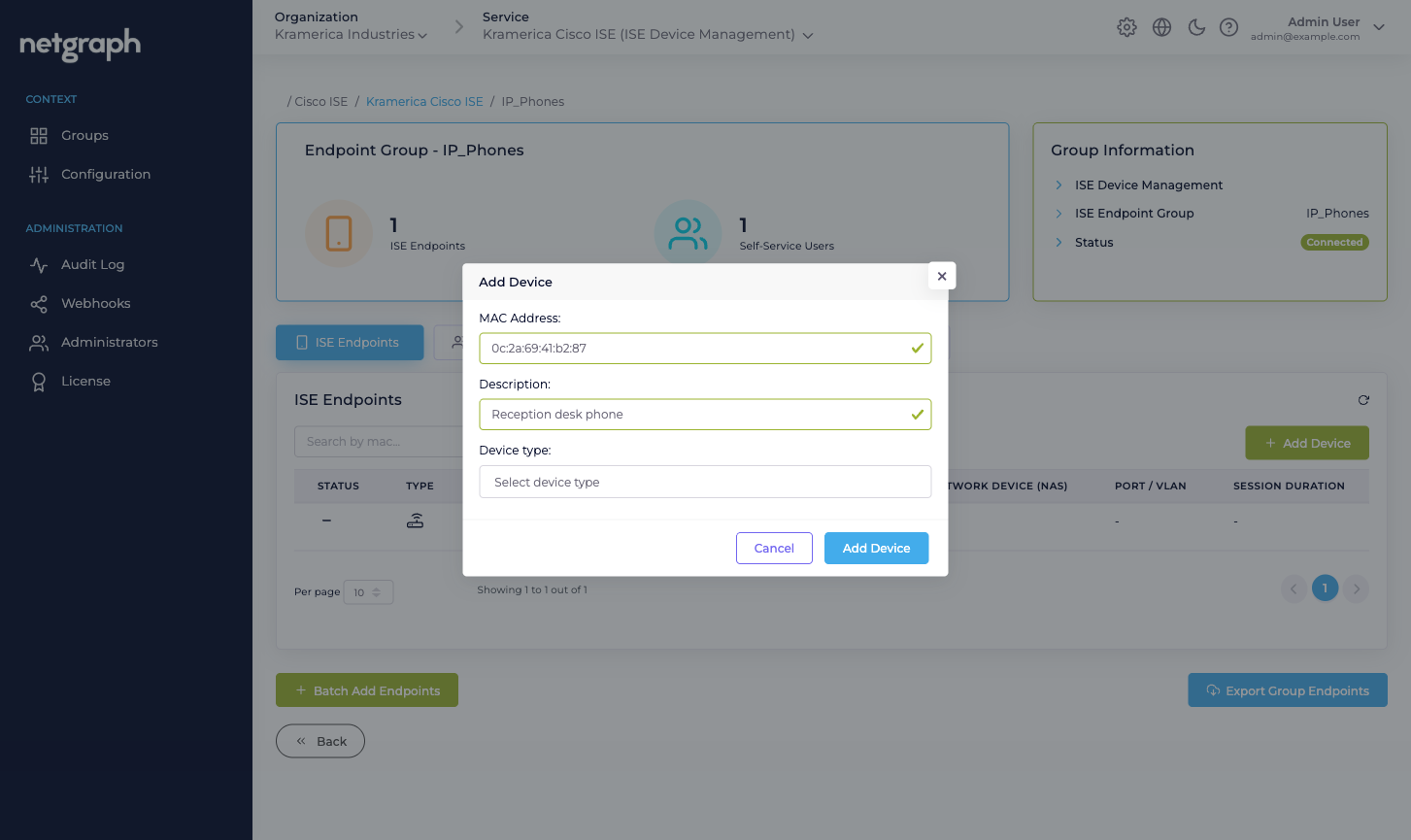The image size is (1411, 840).
Task: Open Configuration in the sidebar
Action: pos(106,175)
